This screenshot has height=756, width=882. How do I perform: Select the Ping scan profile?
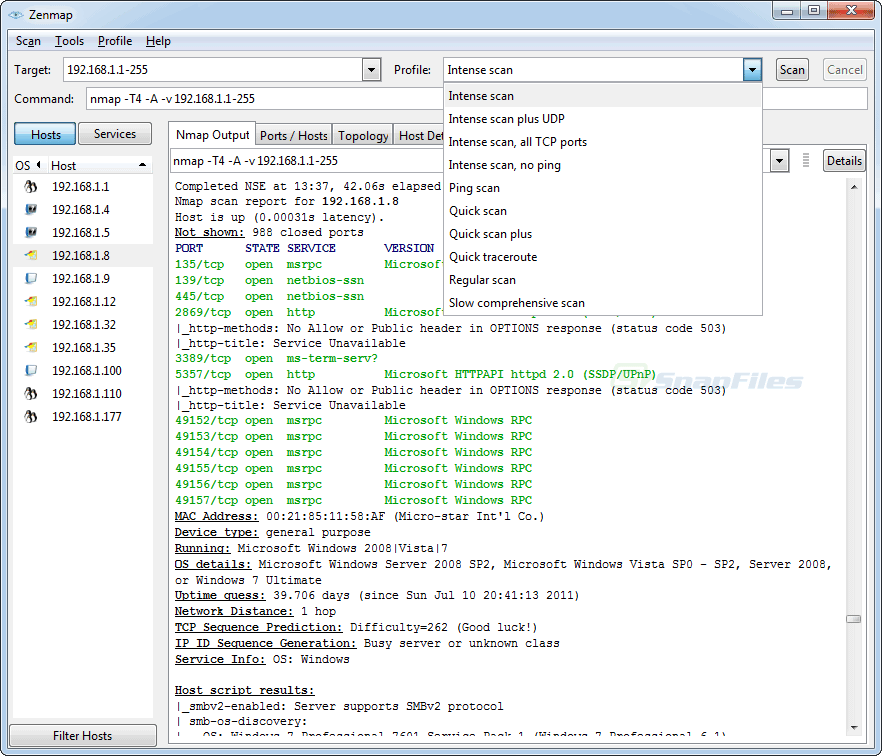(x=602, y=188)
